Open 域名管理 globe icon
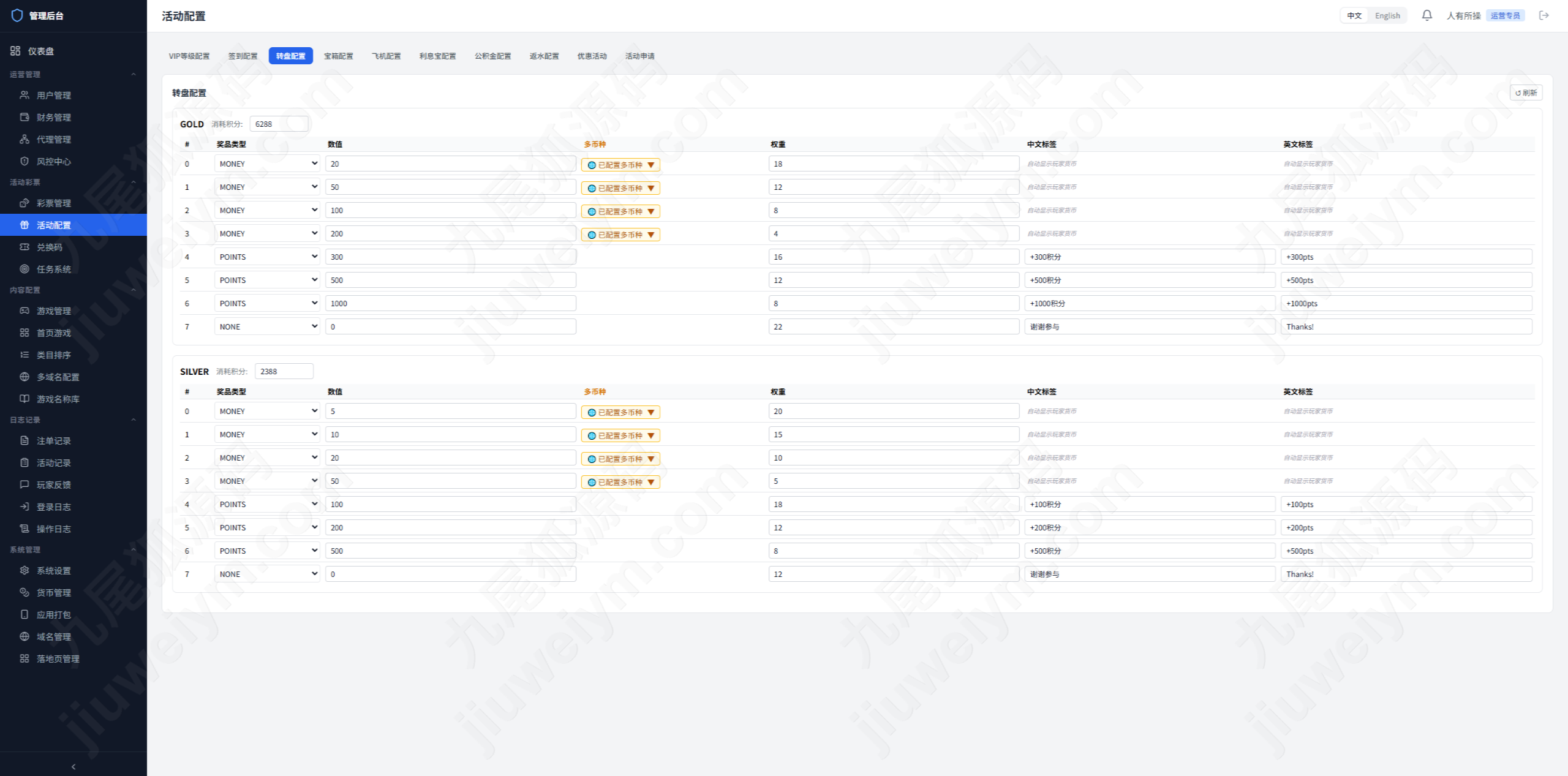The image size is (1568, 776). pos(24,636)
